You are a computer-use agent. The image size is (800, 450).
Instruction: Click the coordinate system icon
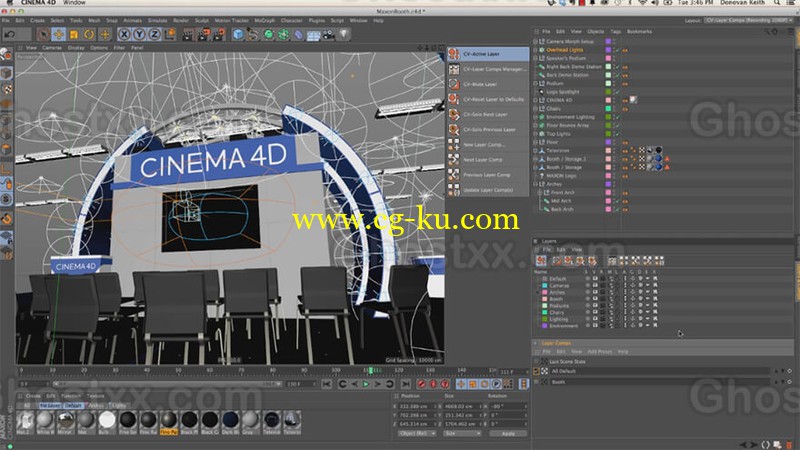pos(170,34)
